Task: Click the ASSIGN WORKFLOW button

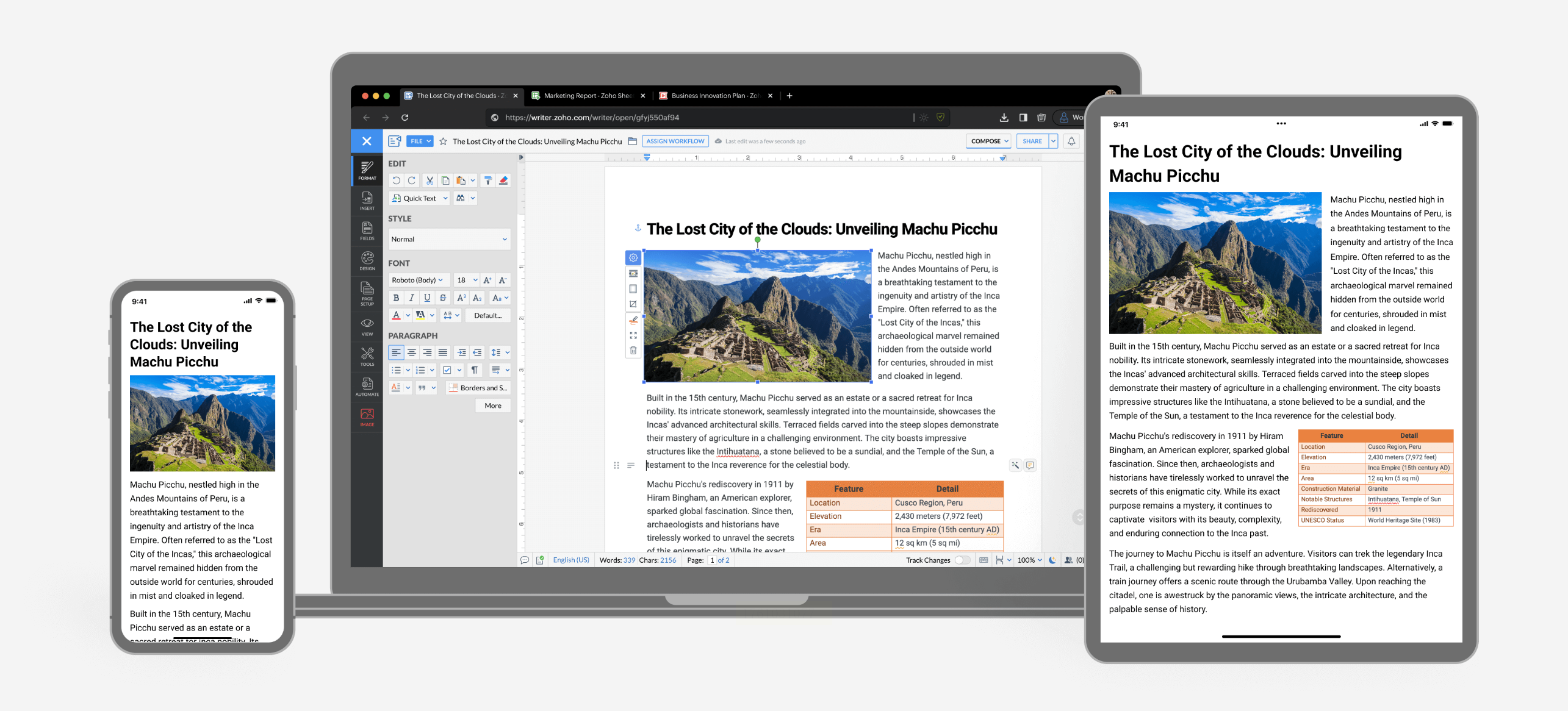Action: 675,141
